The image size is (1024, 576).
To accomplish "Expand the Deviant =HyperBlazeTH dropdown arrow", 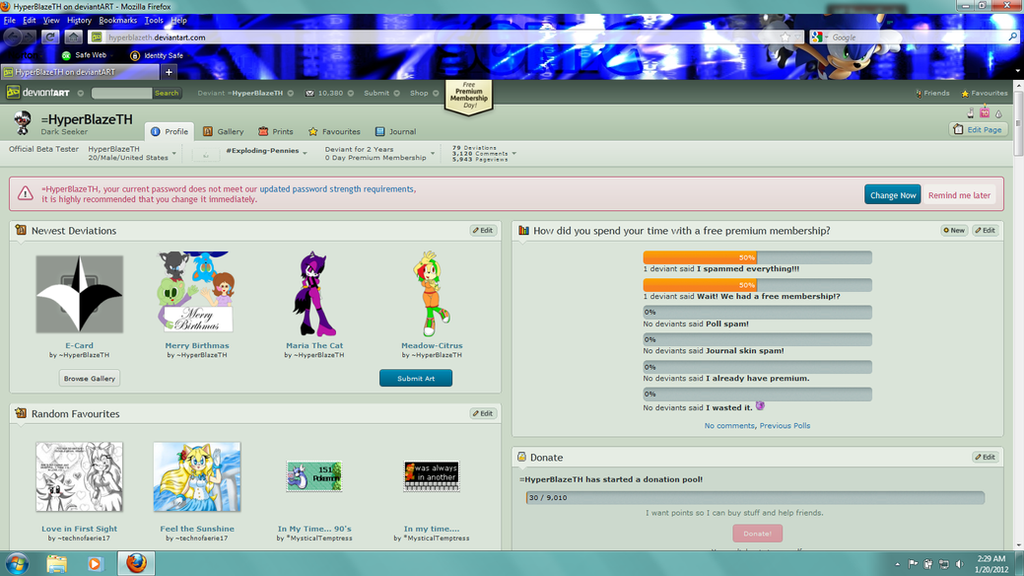I will click(x=291, y=93).
